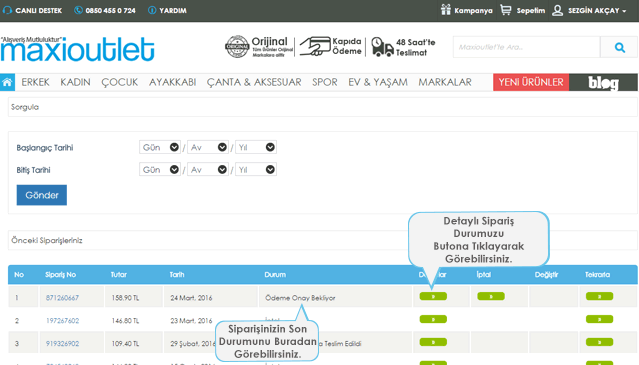Click the green İptal button for order 871260667

(x=491, y=296)
